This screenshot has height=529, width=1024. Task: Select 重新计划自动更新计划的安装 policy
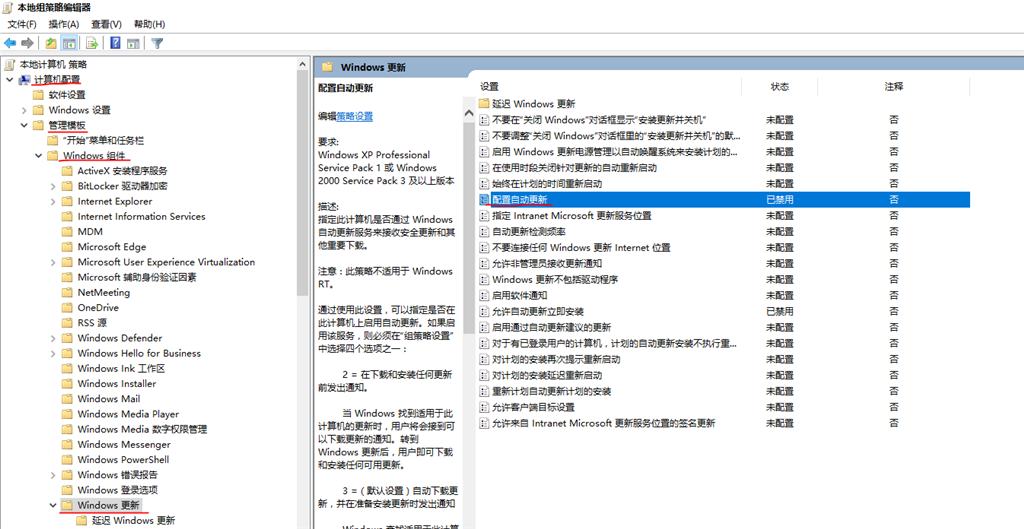551,391
